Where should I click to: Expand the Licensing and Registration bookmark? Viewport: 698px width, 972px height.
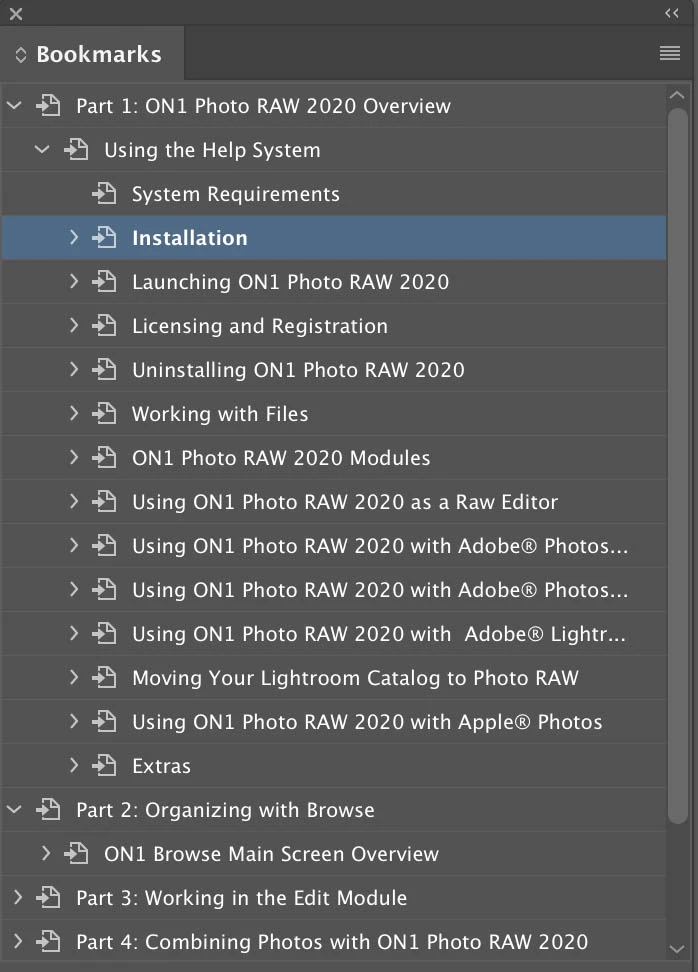point(74,325)
